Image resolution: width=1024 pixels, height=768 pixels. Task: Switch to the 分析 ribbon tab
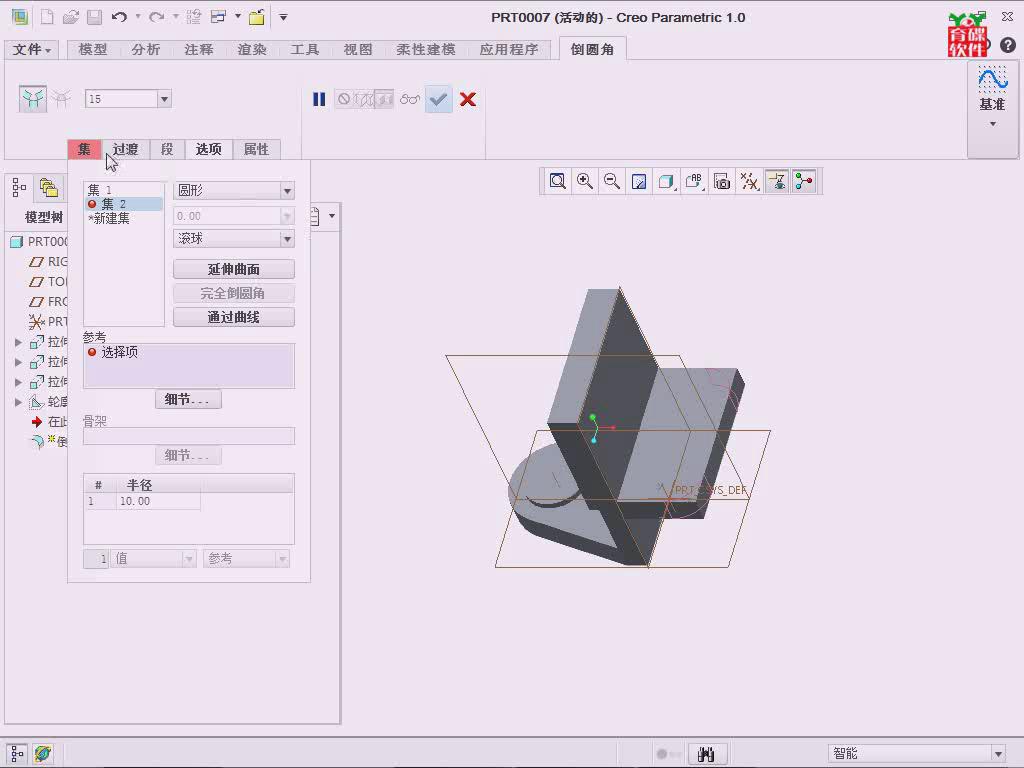[146, 50]
